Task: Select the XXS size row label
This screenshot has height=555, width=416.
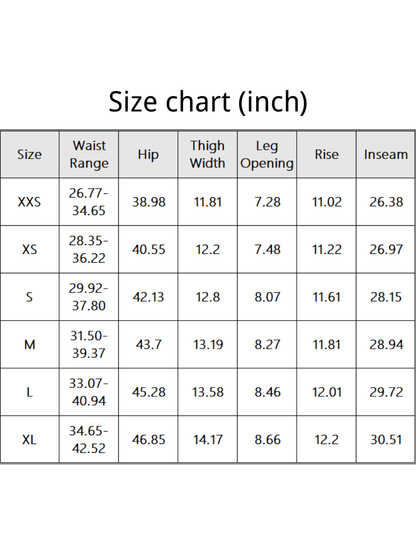Action: pos(29,202)
